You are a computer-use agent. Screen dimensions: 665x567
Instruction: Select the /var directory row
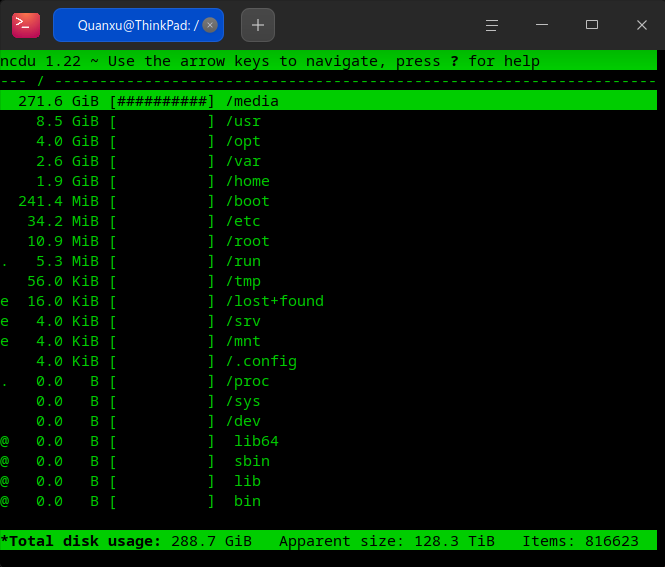click(x=329, y=161)
